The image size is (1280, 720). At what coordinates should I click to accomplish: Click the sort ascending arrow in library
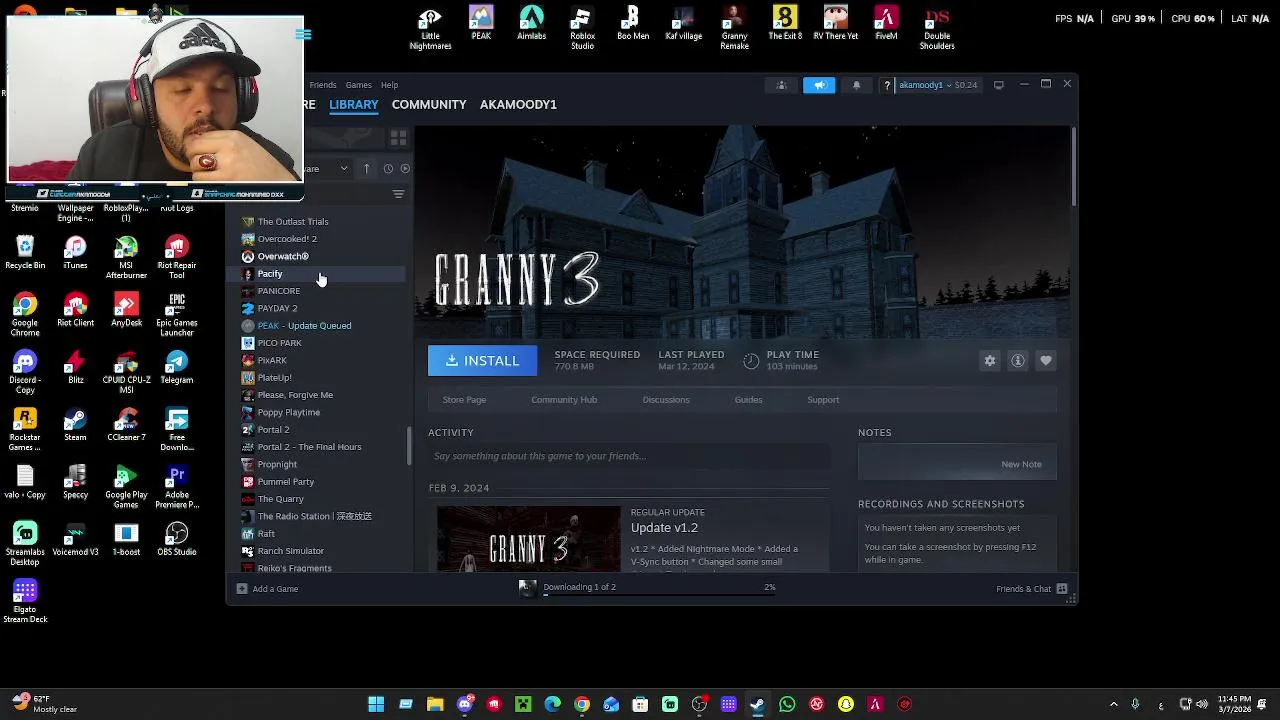(x=366, y=169)
